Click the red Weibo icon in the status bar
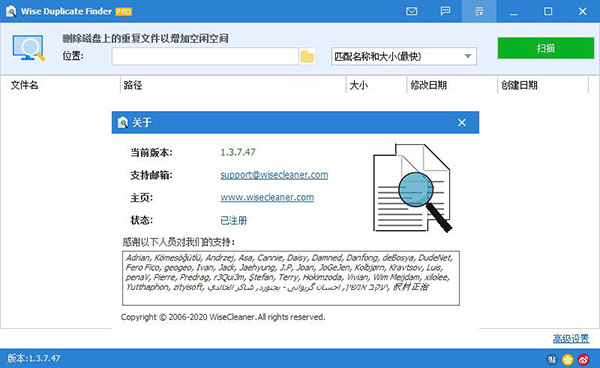Screen dimensions: 600x368 pos(584,359)
